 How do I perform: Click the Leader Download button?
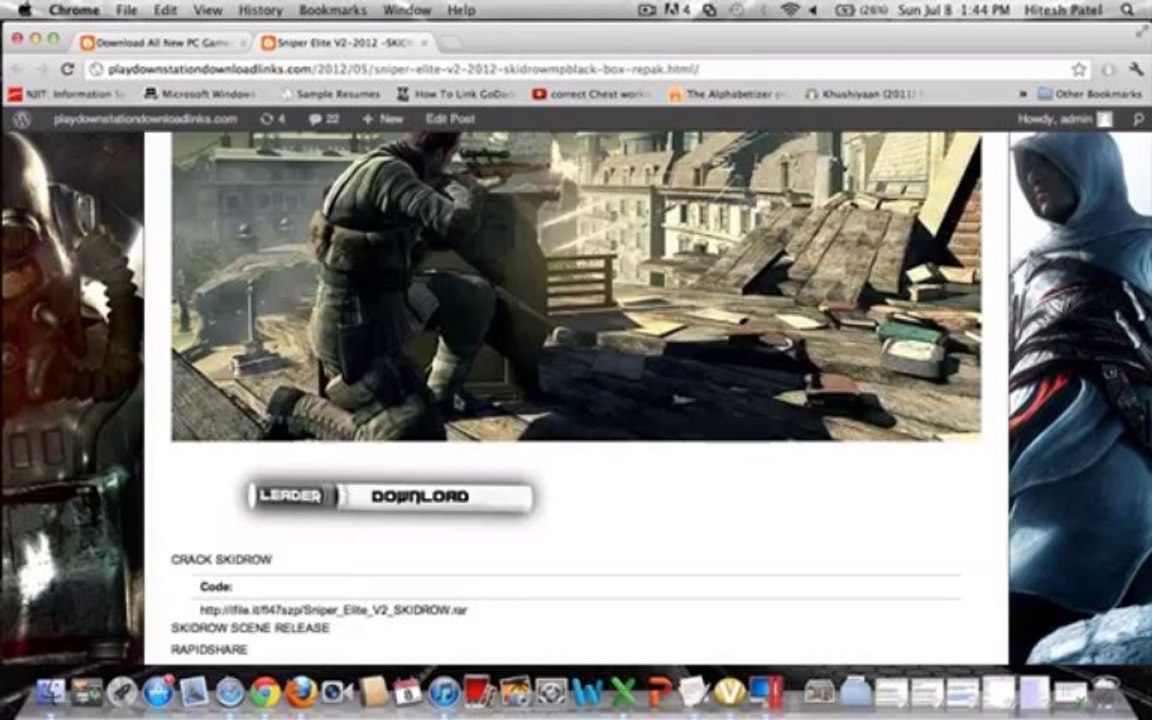[391, 497]
